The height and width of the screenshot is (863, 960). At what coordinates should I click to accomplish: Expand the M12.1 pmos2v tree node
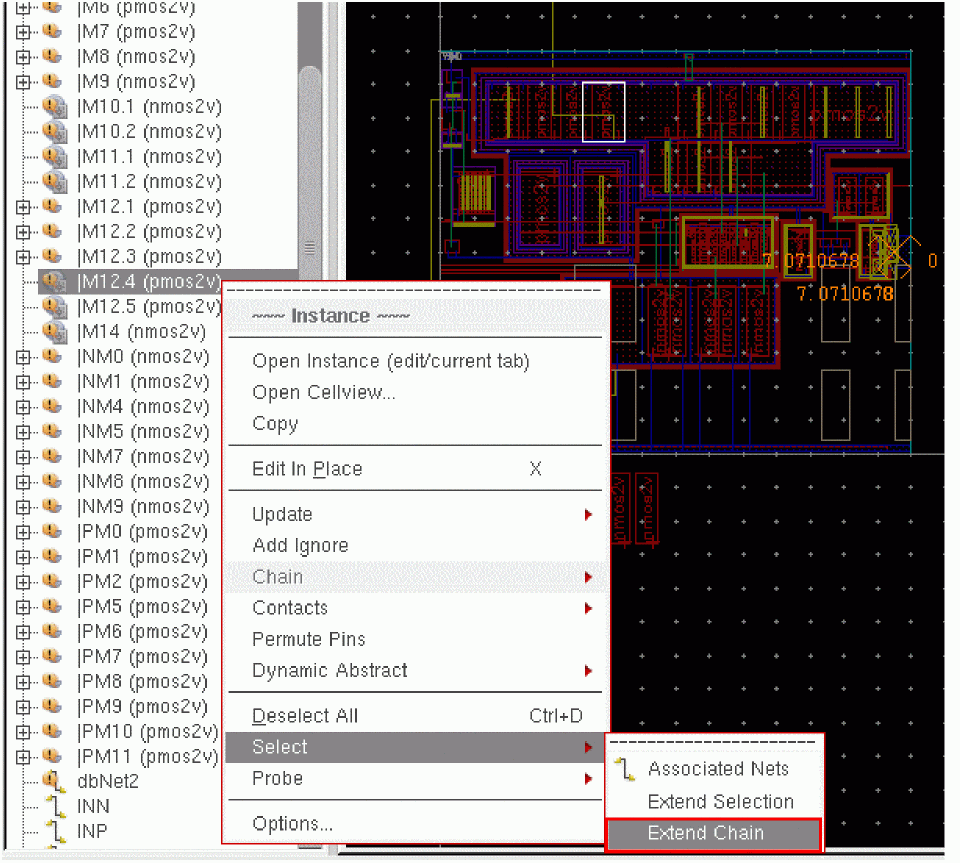coord(25,207)
